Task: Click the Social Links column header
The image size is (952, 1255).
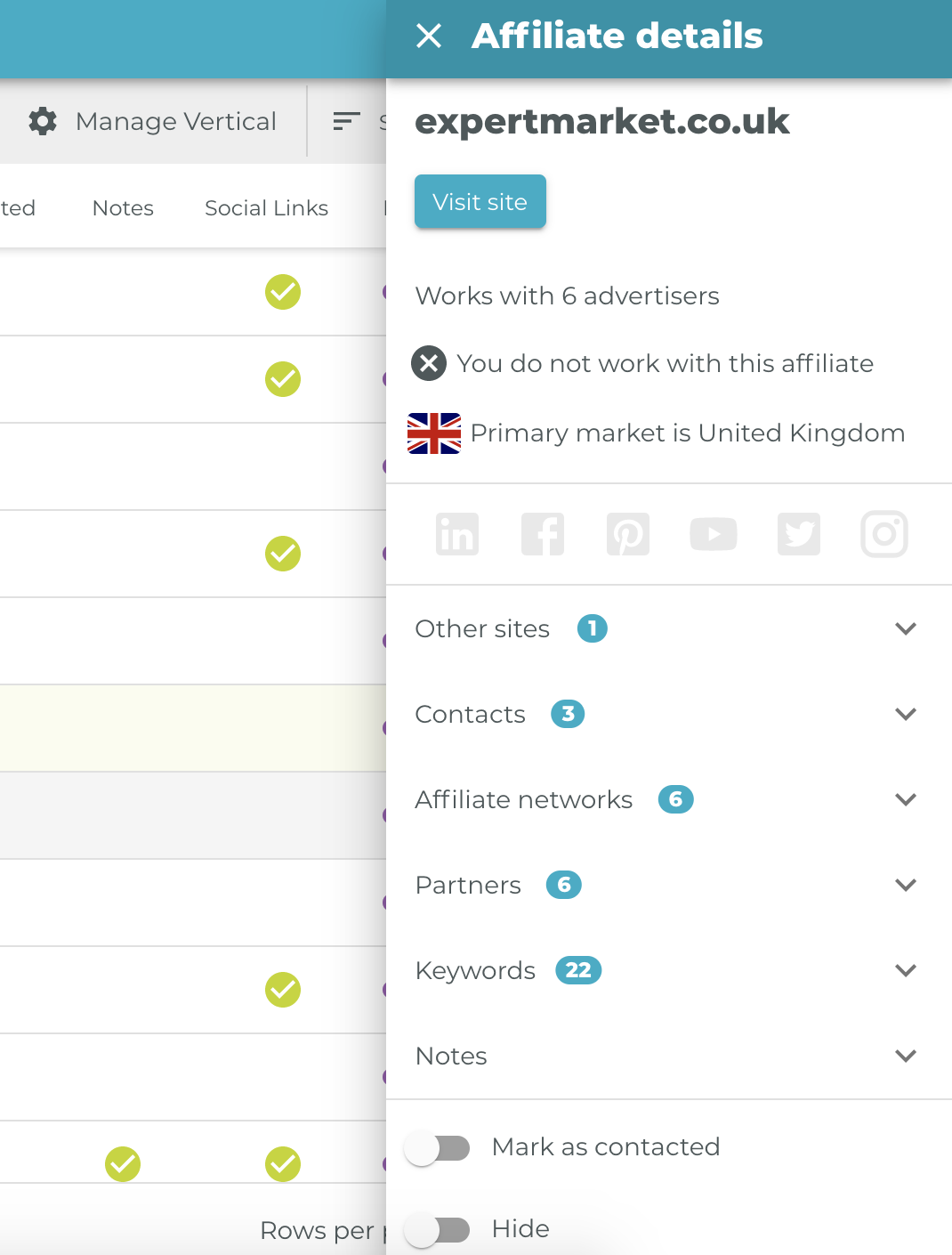Action: [x=266, y=208]
